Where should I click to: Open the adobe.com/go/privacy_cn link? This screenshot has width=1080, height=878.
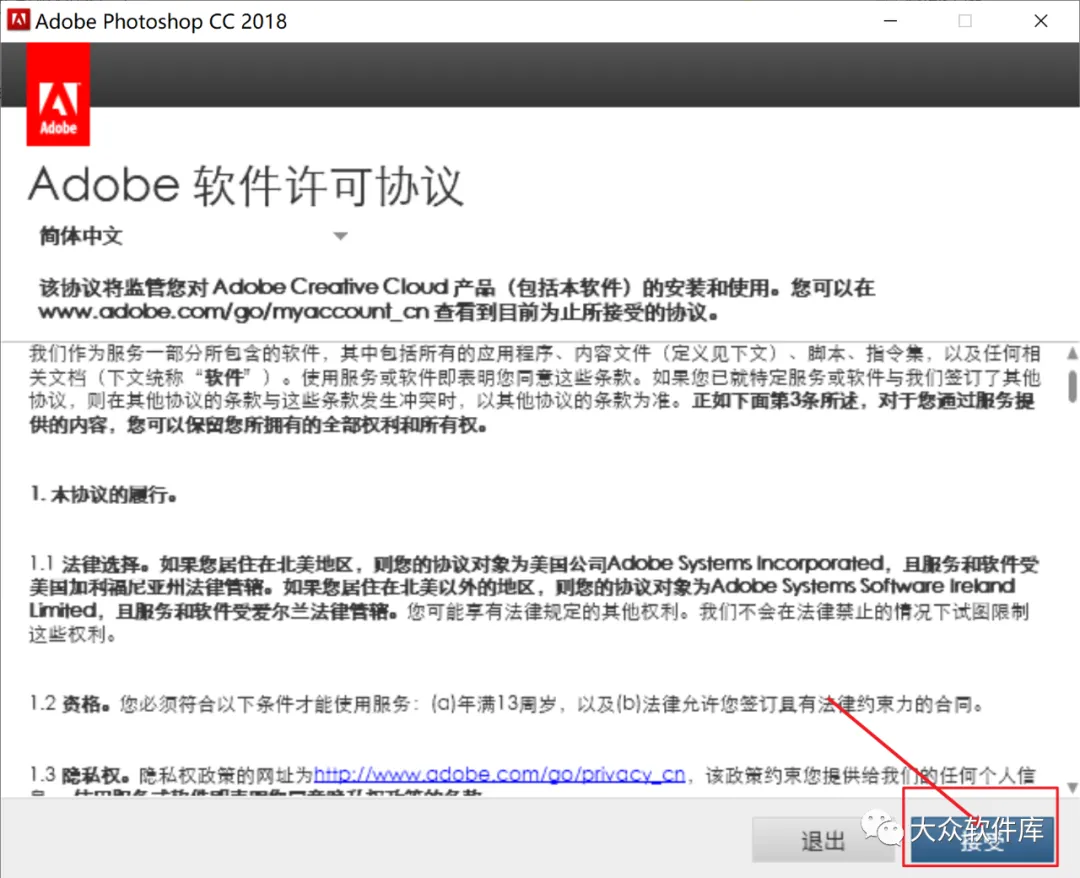[499, 775]
